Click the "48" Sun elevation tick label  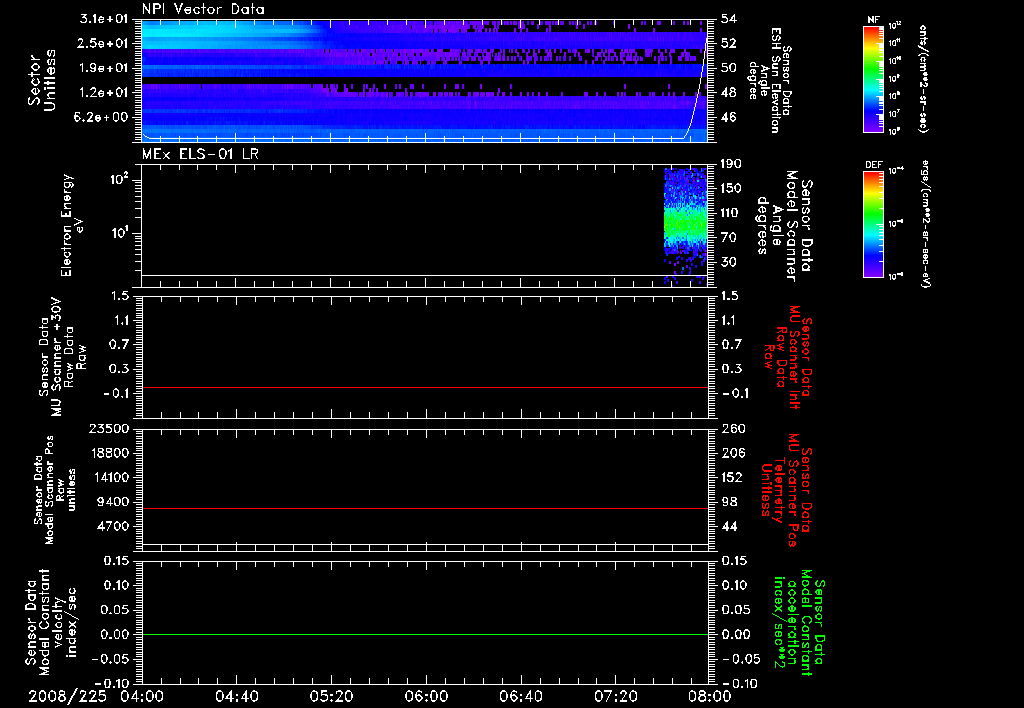729,93
